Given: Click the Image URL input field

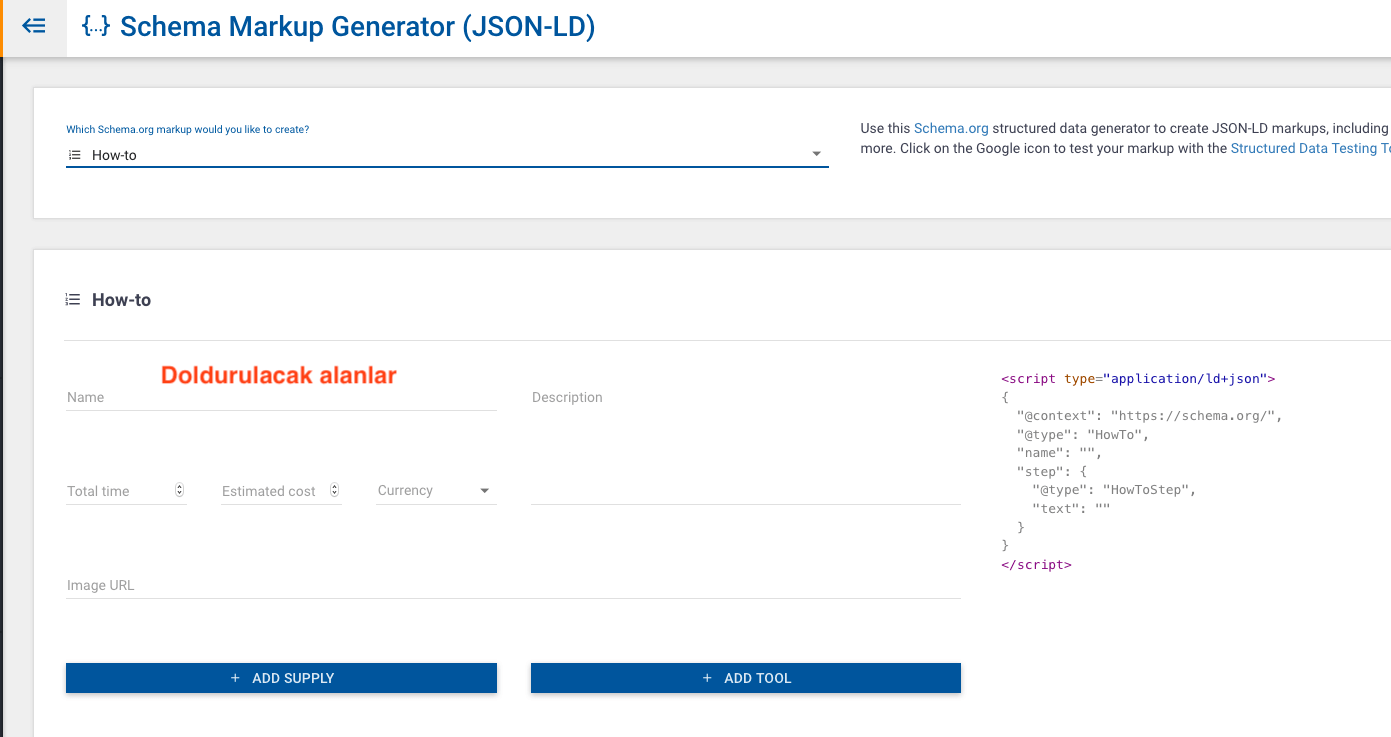Looking at the screenshot, I should (x=512, y=585).
